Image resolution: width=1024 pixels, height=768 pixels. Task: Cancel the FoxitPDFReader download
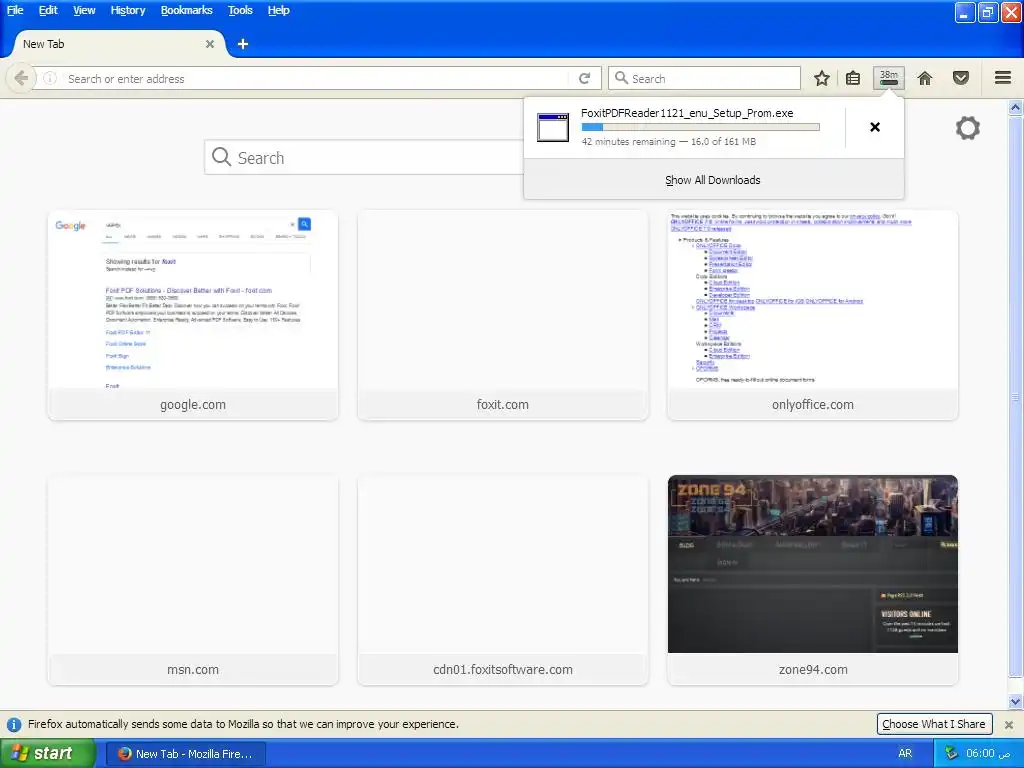[x=875, y=127]
